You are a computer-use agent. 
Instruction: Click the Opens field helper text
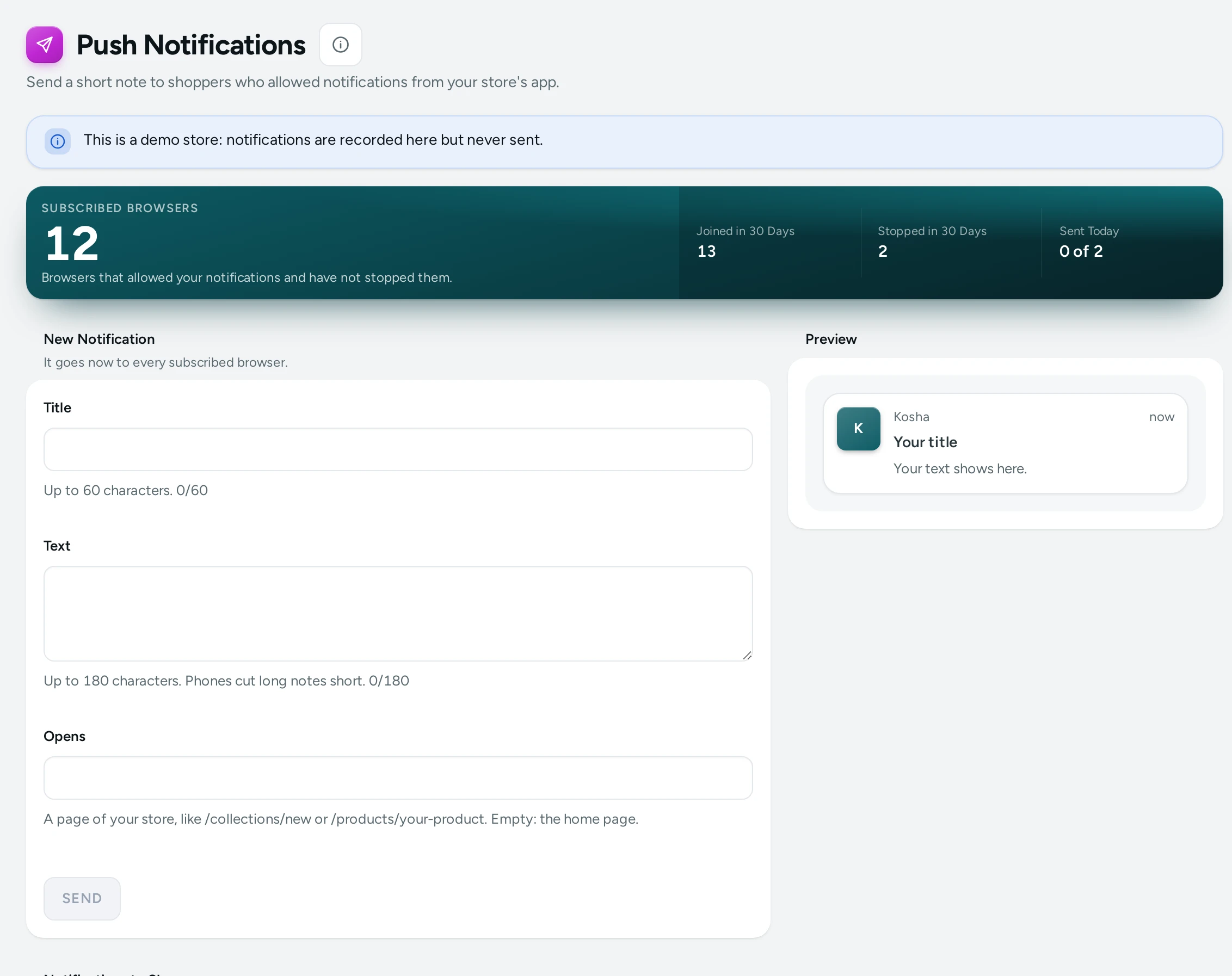[341, 819]
